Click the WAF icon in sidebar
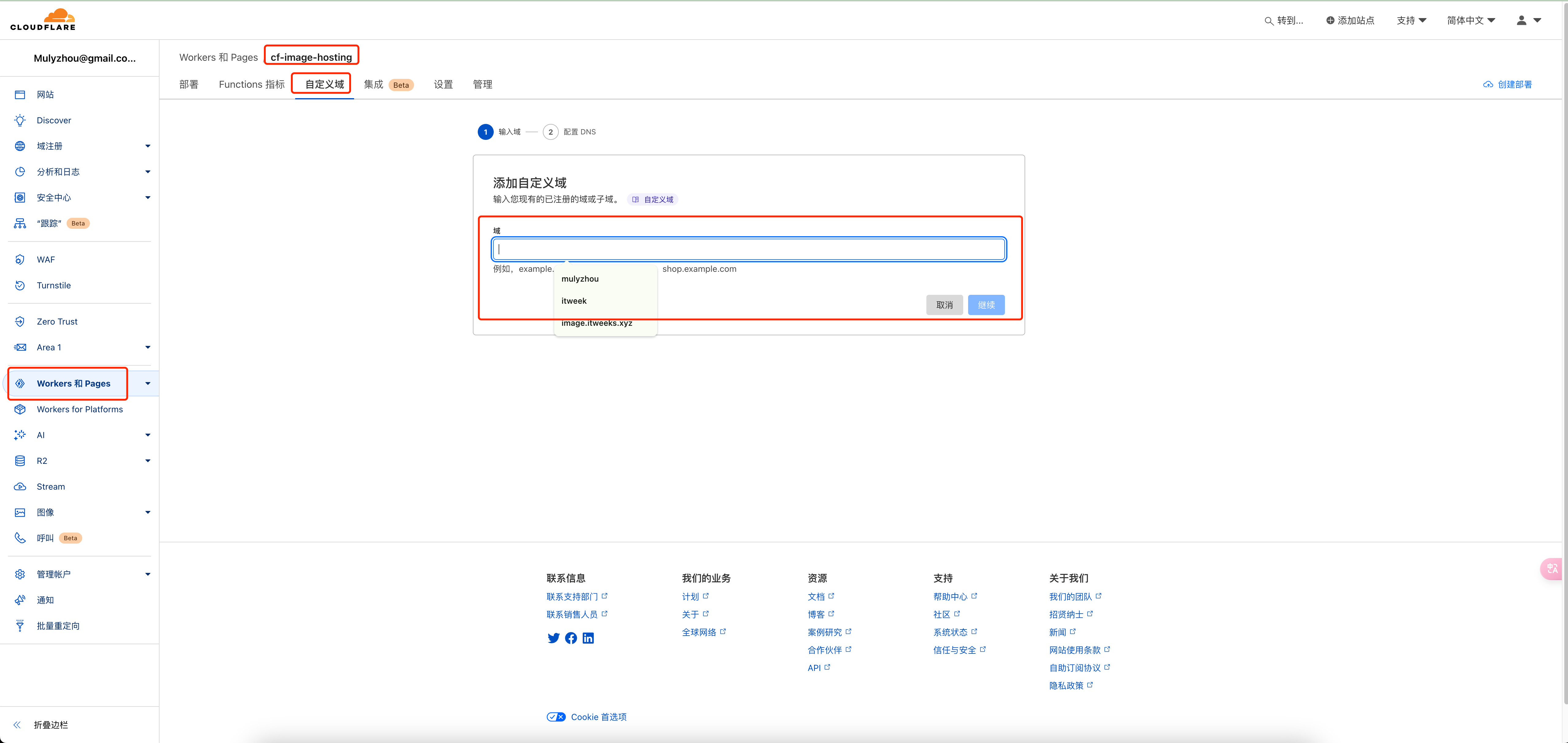 tap(20, 259)
